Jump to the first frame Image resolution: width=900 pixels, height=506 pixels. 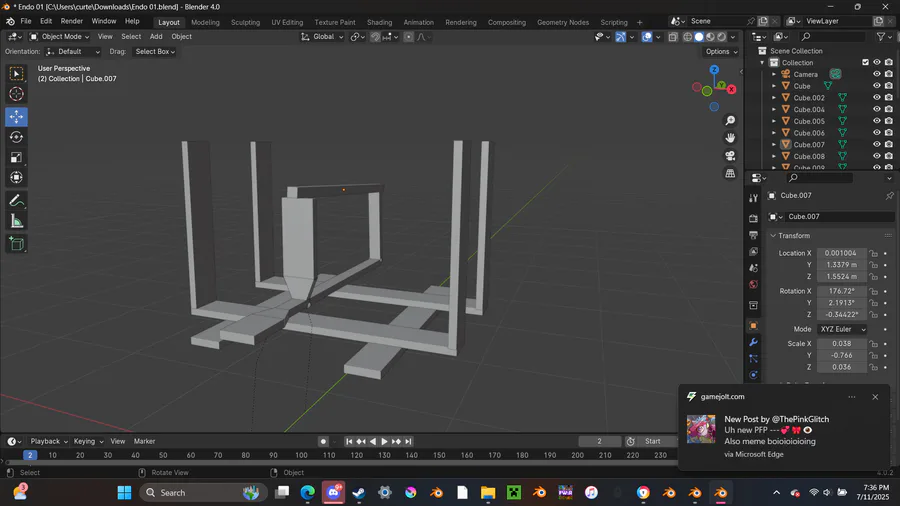coord(349,441)
